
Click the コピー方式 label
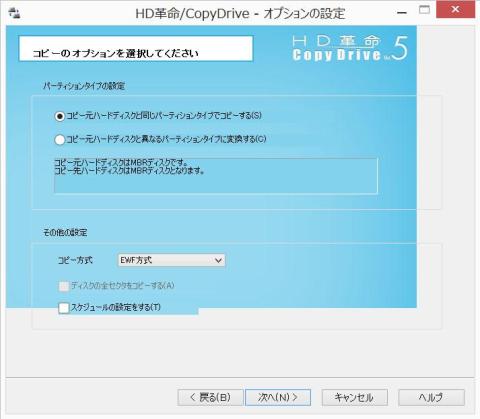pos(75,260)
